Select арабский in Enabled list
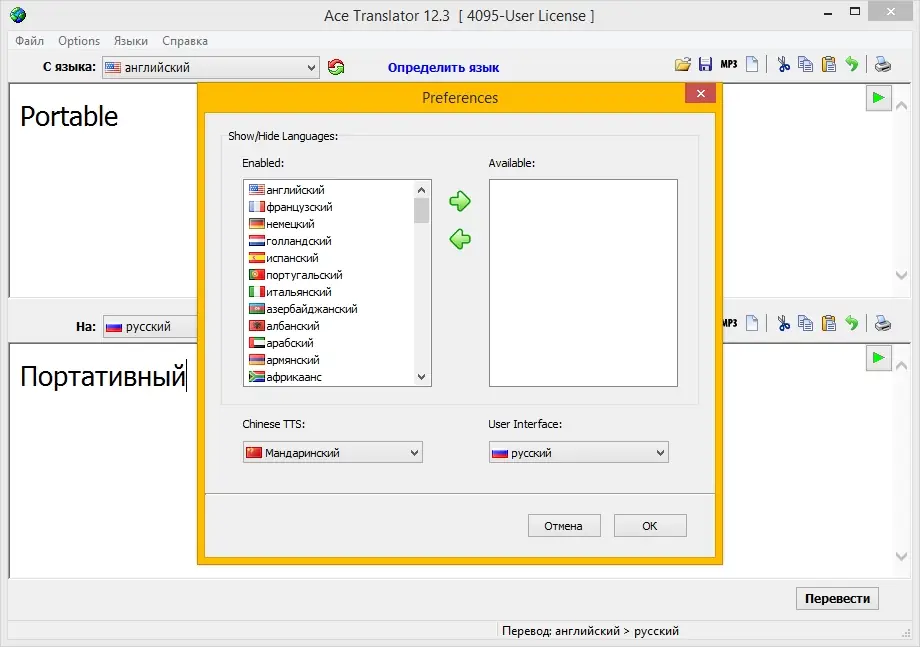Screen dimensions: 920x647 pos(330,343)
